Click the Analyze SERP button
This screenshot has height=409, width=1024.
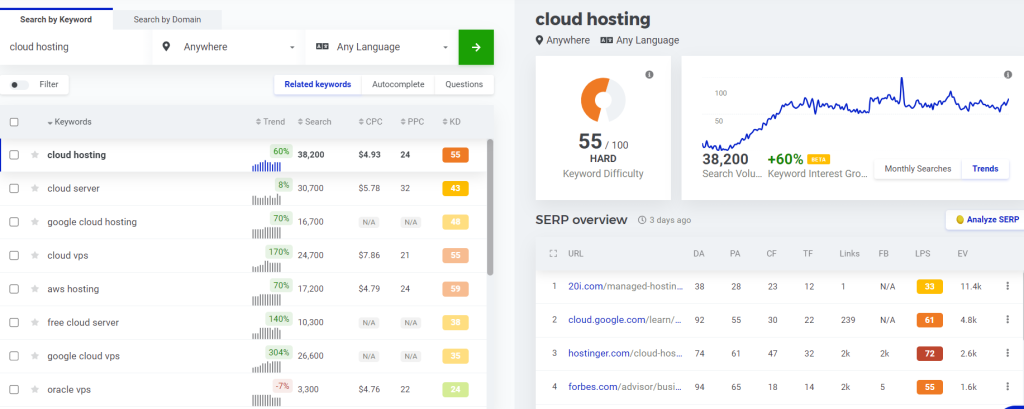[986, 220]
